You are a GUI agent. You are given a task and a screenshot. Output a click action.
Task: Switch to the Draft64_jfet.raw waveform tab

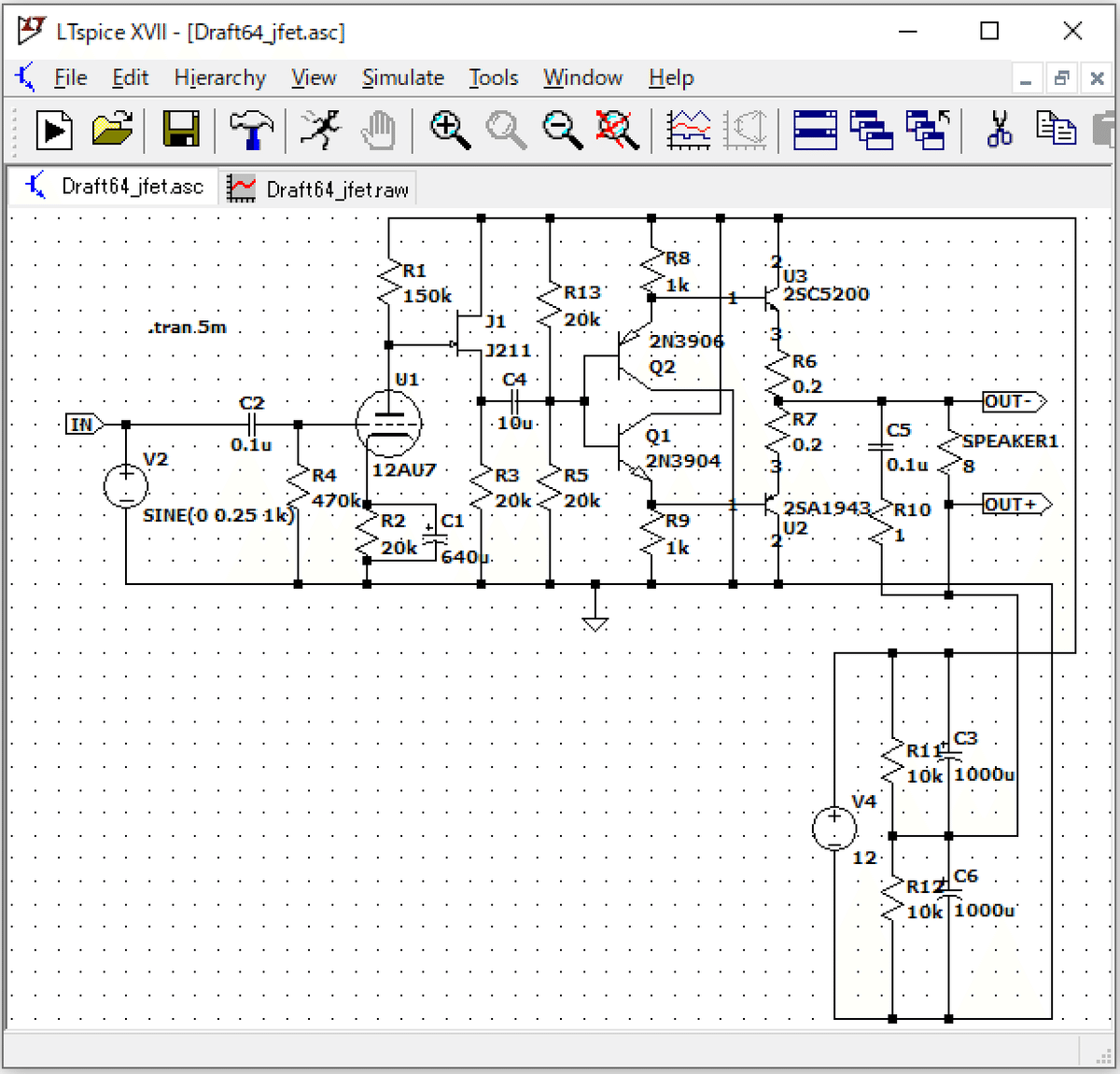click(318, 189)
